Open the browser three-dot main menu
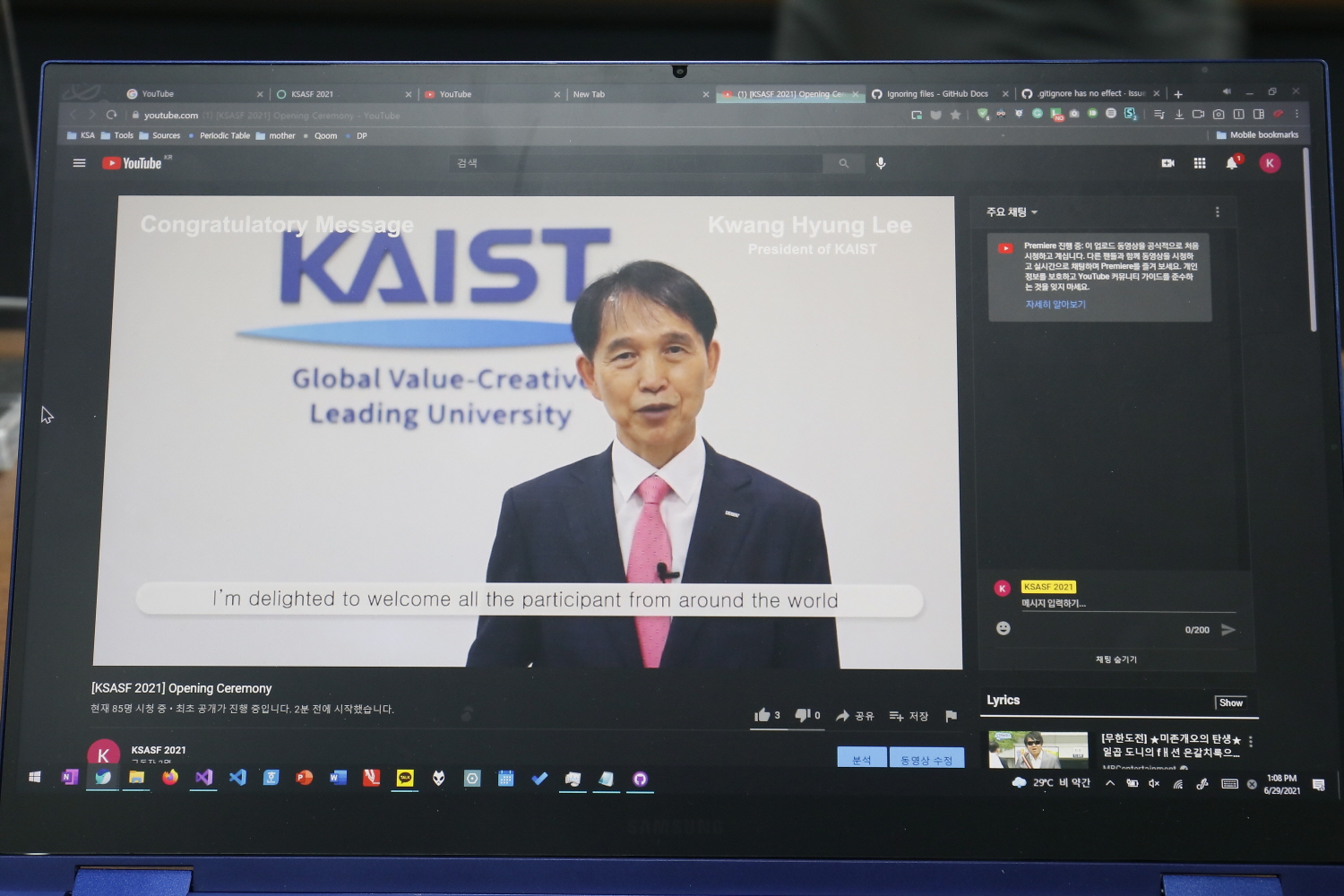This screenshot has height=896, width=1344. click(1297, 114)
